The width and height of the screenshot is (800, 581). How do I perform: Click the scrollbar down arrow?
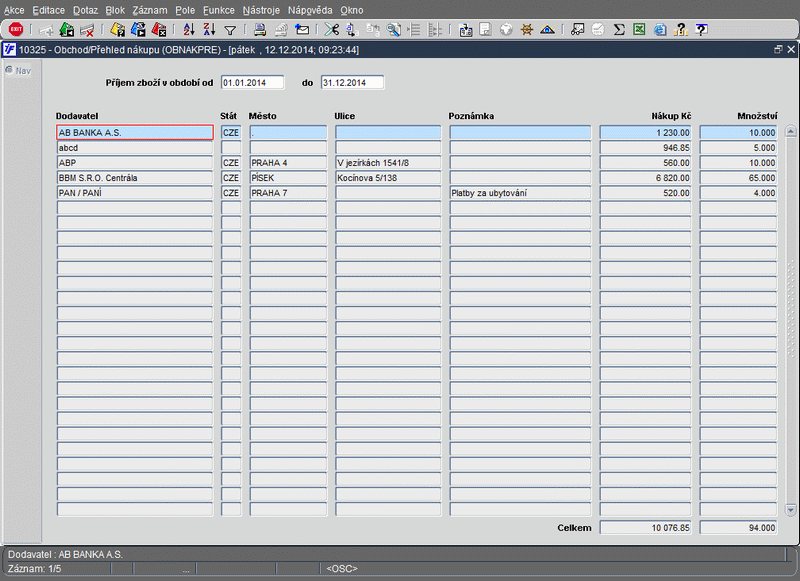point(790,509)
